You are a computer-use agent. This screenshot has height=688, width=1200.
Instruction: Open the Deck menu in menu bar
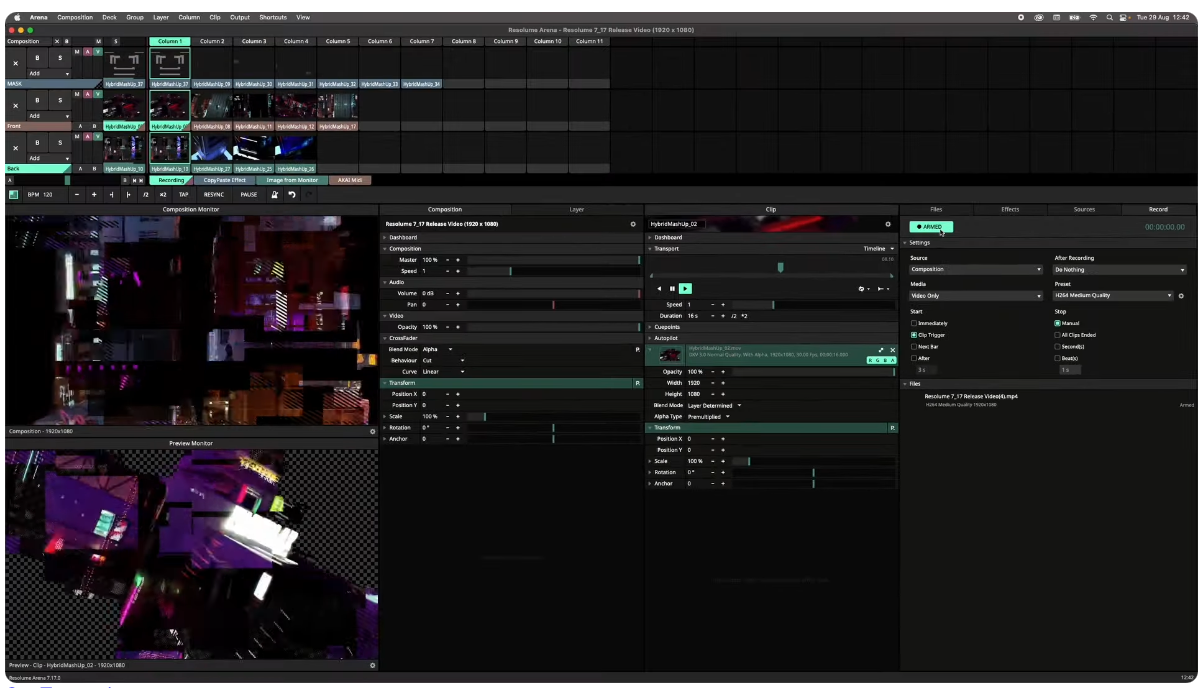(109, 17)
